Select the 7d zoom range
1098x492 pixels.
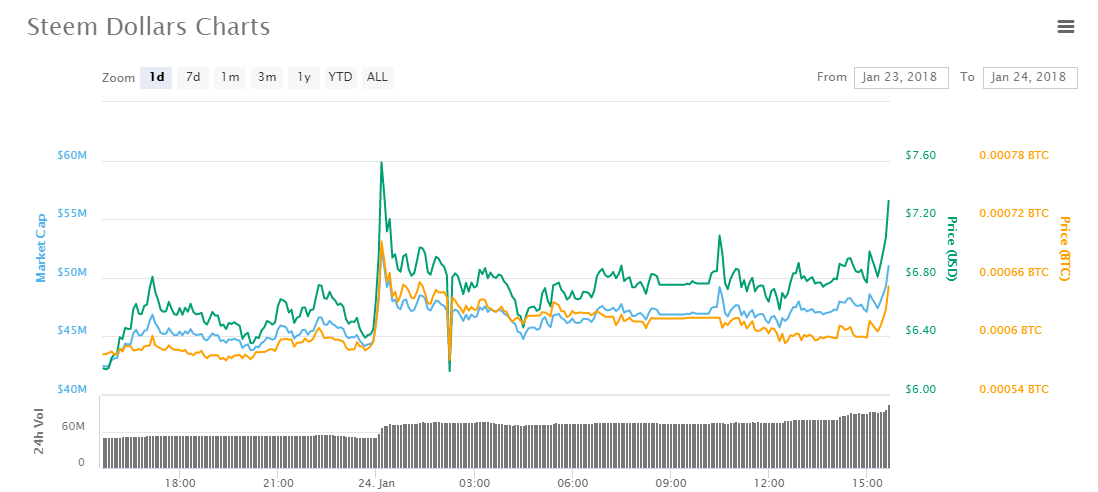click(193, 77)
